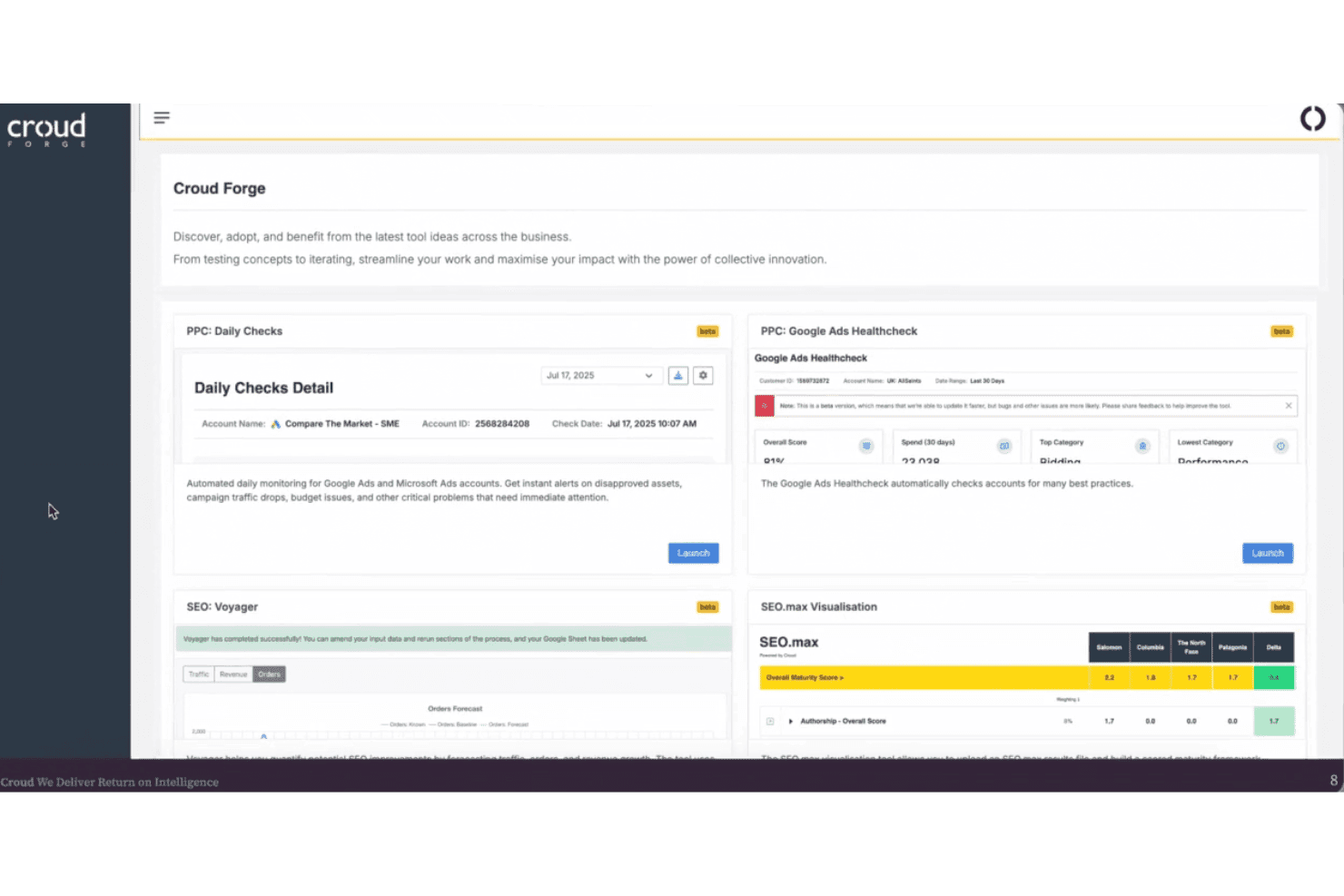The height and width of the screenshot is (896, 1344).
Task: Click the "Croud Forge" page heading
Action: pos(220,189)
